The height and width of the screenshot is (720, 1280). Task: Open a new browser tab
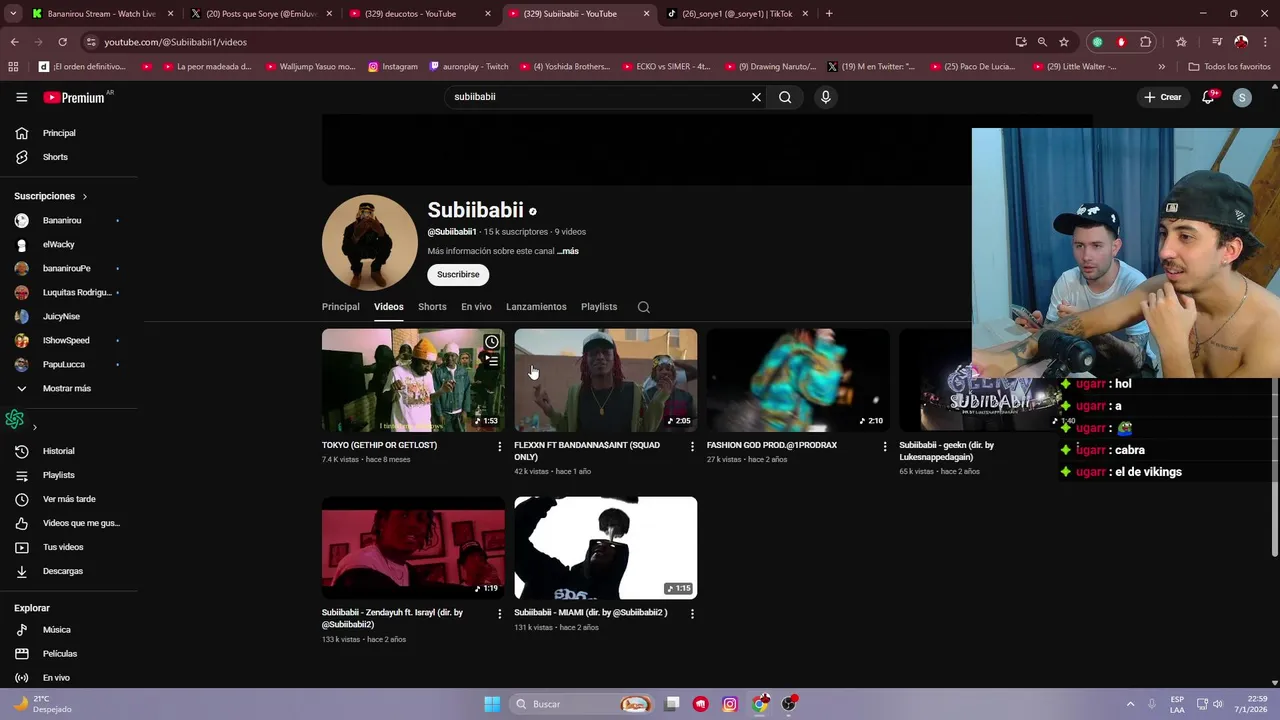click(x=829, y=14)
